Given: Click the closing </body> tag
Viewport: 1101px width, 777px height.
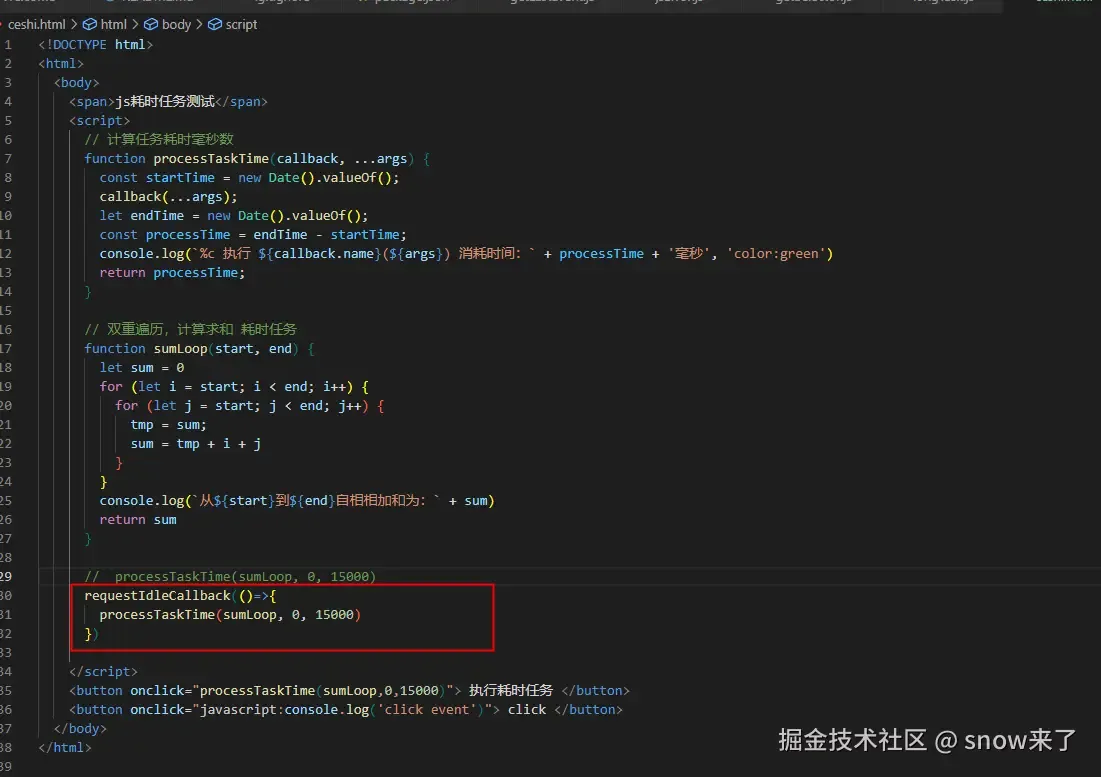Looking at the screenshot, I should [x=80, y=729].
